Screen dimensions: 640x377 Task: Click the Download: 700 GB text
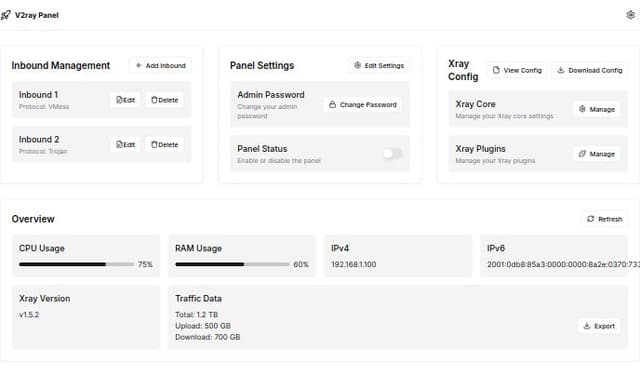pos(207,337)
